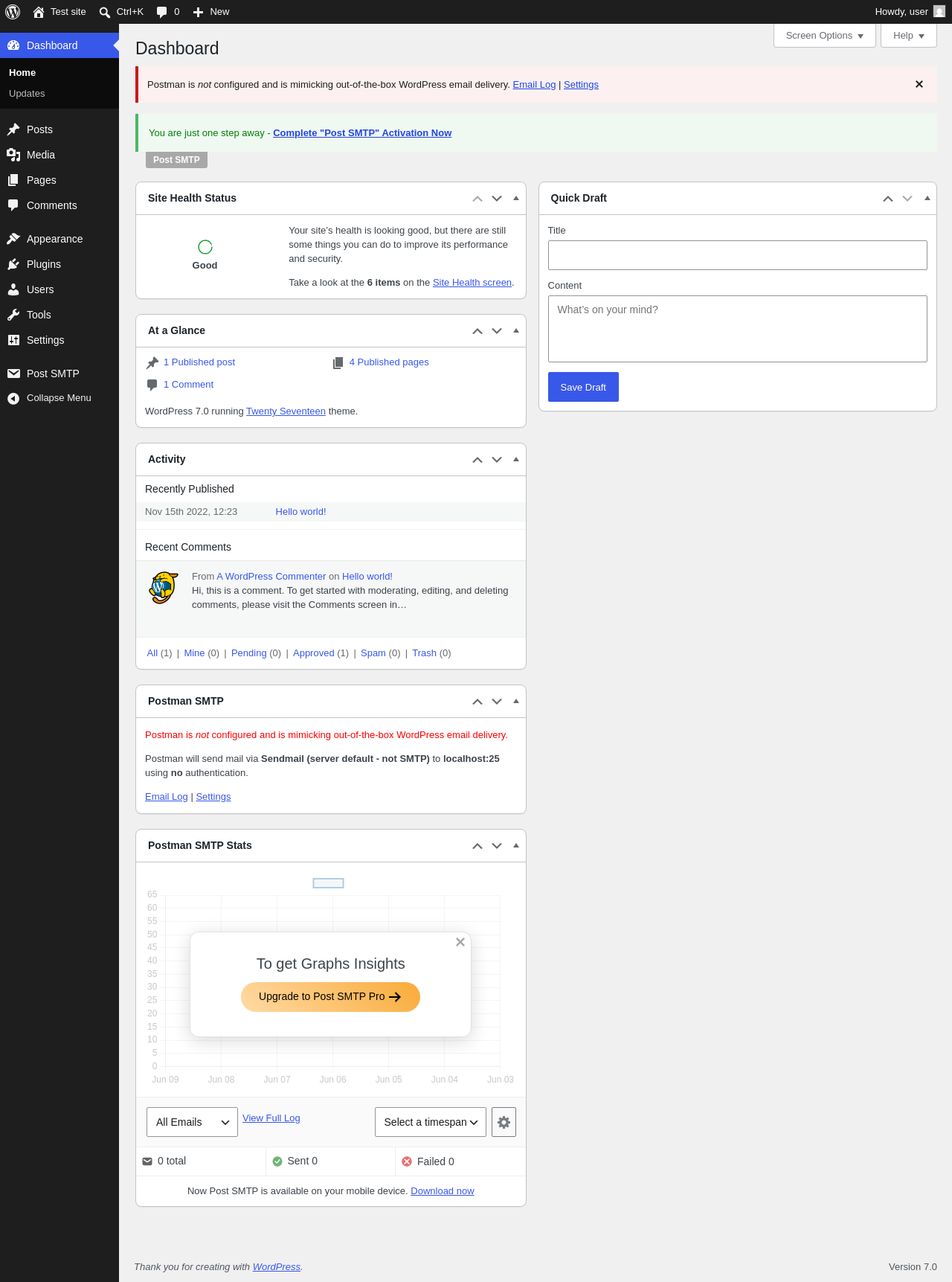Move Activity widget down
This screenshot has height=1282, width=952.
coord(497,460)
